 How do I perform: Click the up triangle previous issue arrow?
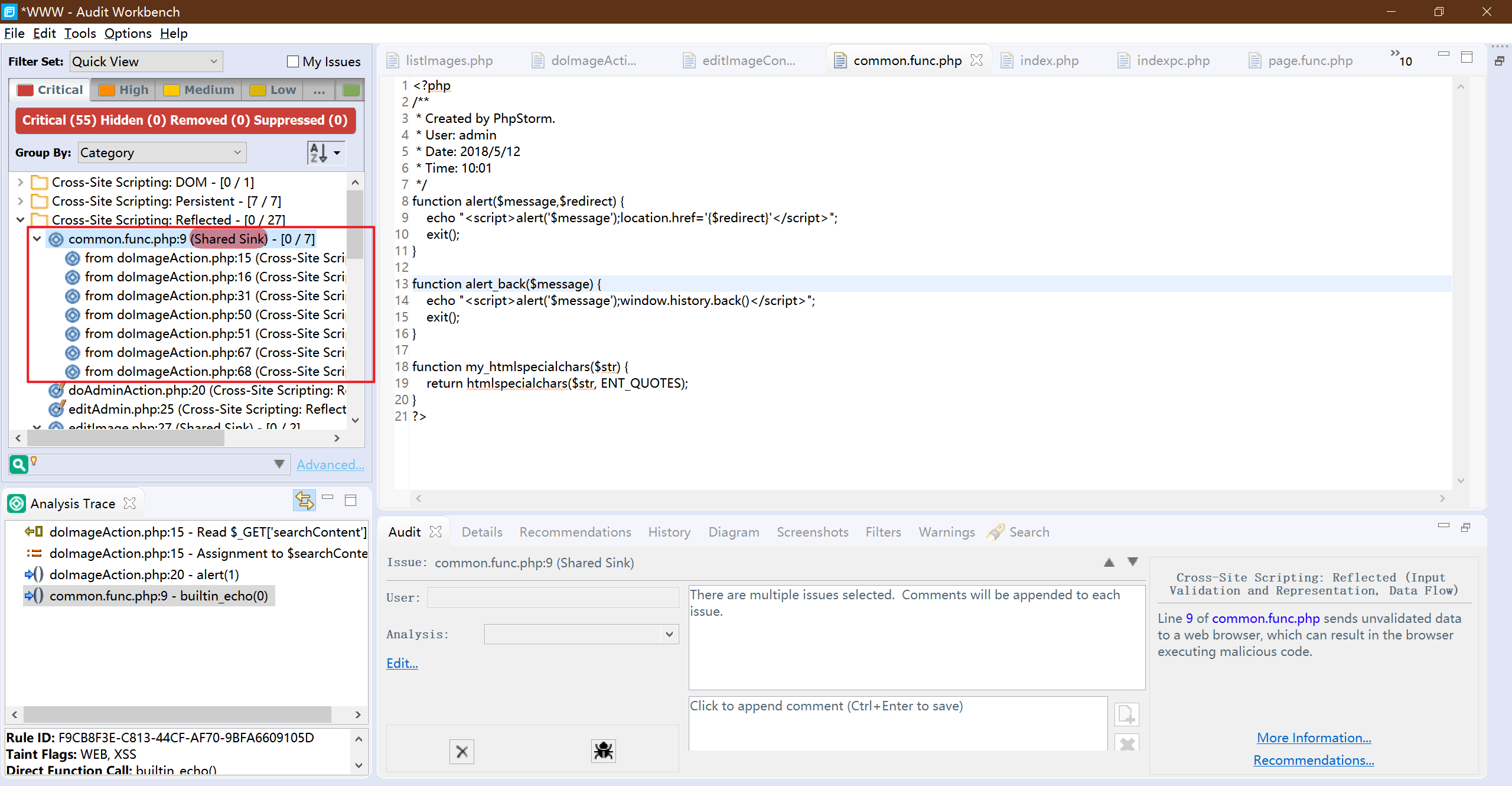1109,562
